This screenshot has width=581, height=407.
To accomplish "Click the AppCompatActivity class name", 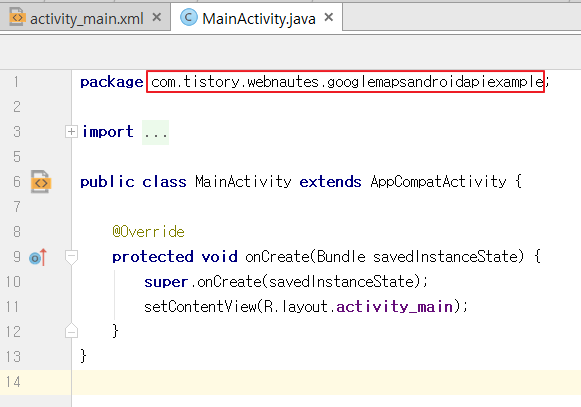I will pyautogui.click(x=438, y=182).
